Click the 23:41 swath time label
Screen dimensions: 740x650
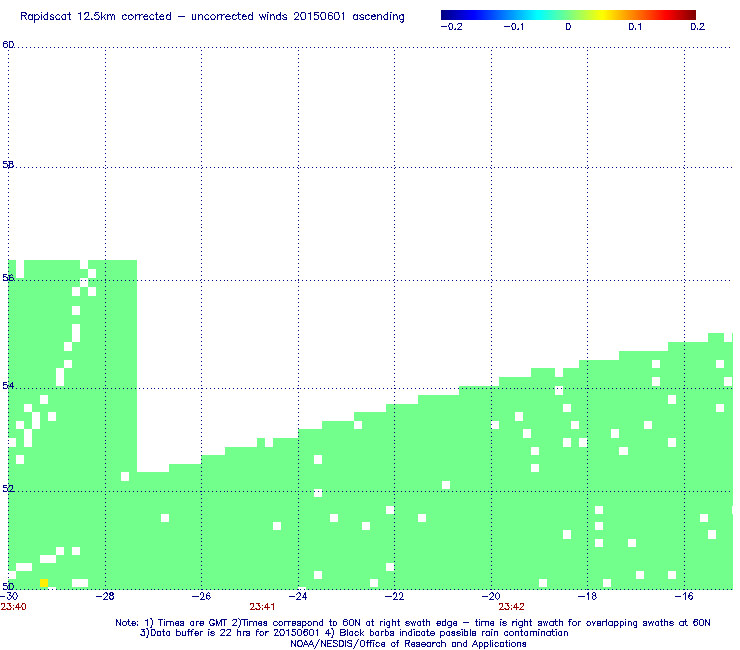(x=262, y=607)
